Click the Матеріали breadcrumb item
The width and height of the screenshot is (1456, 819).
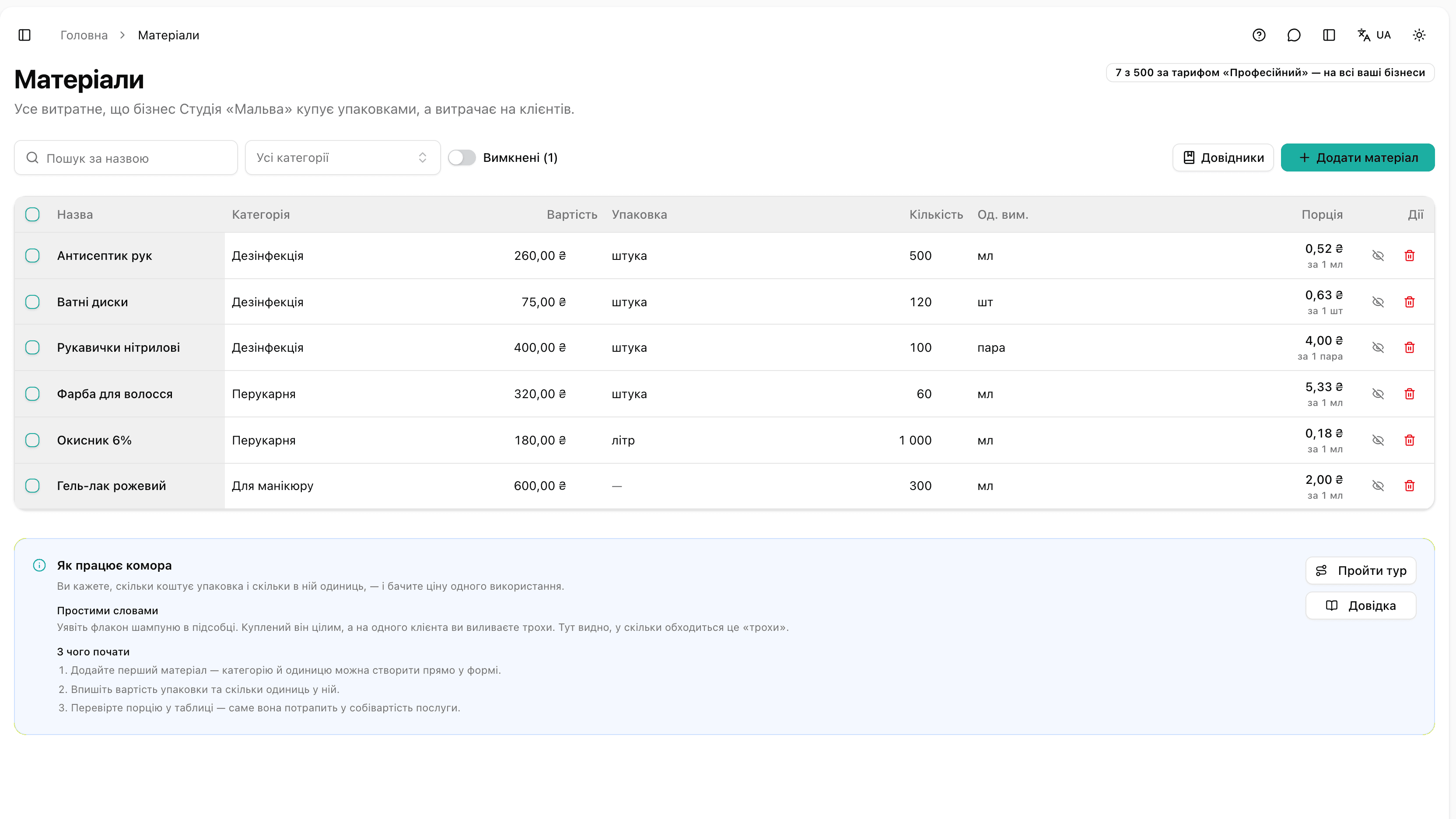[168, 35]
